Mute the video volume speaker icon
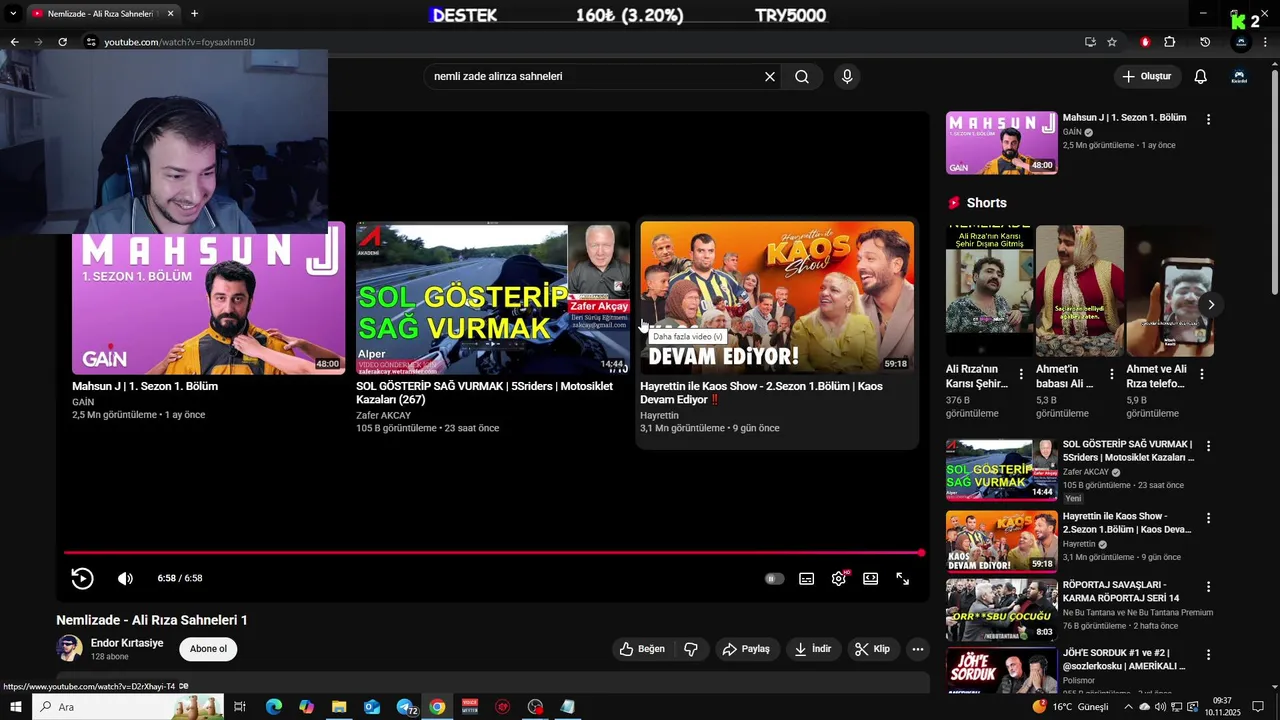Viewport: 1280px width, 720px height. (x=125, y=578)
